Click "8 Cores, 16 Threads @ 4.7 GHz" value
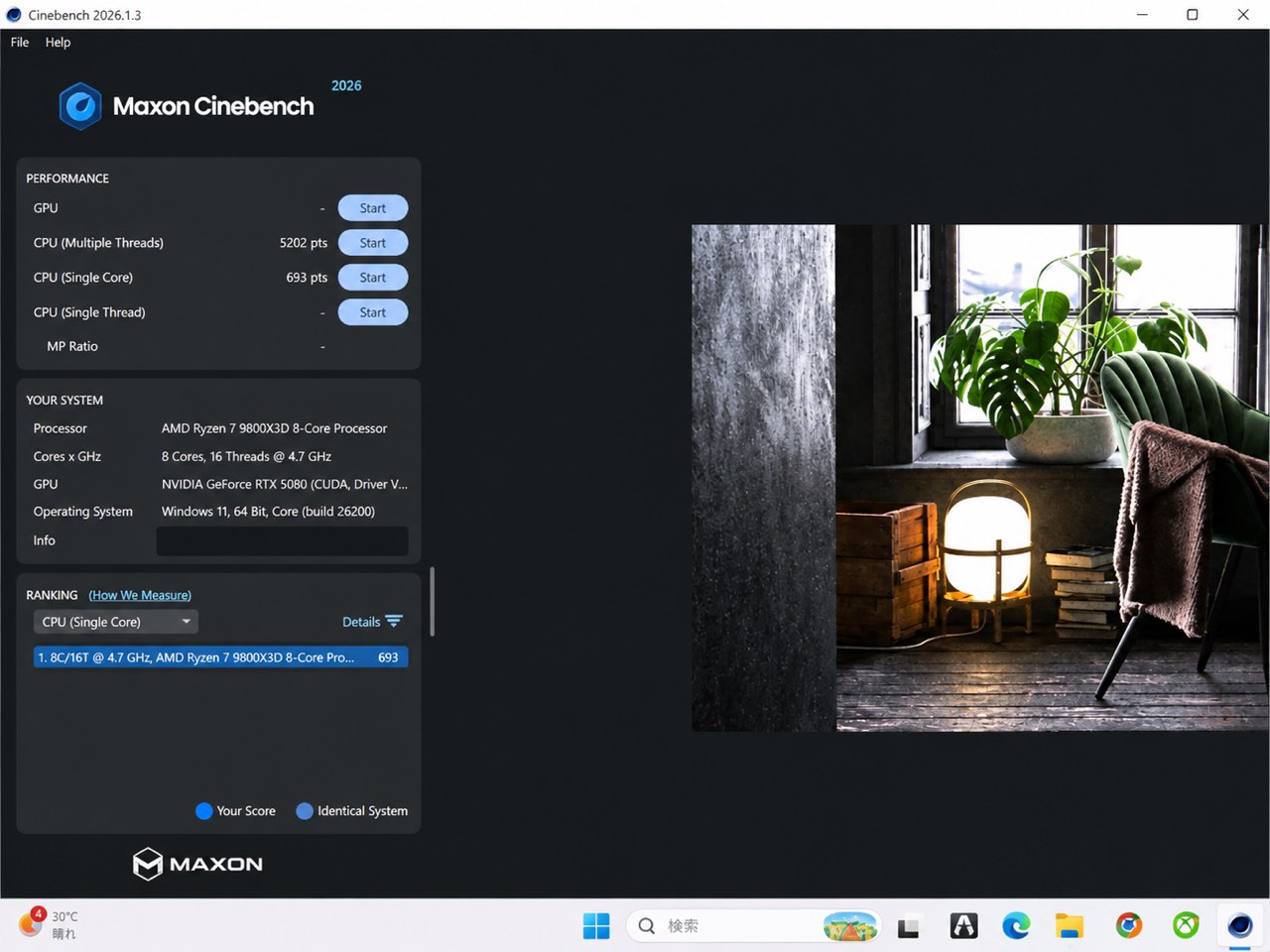This screenshot has height=952, width=1270. pyautogui.click(x=247, y=456)
